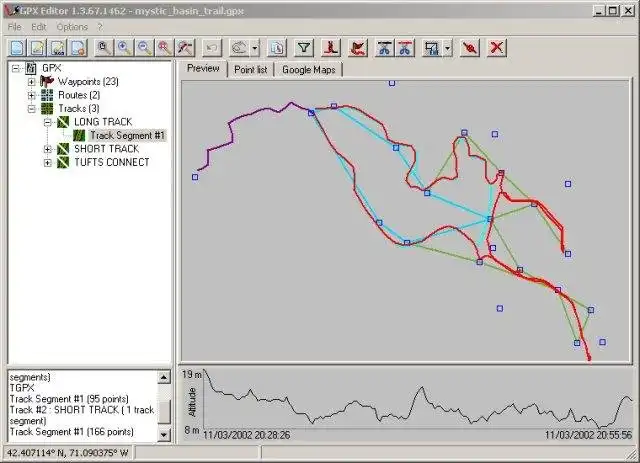Collapse the Tracks (3) tree node

31,109
